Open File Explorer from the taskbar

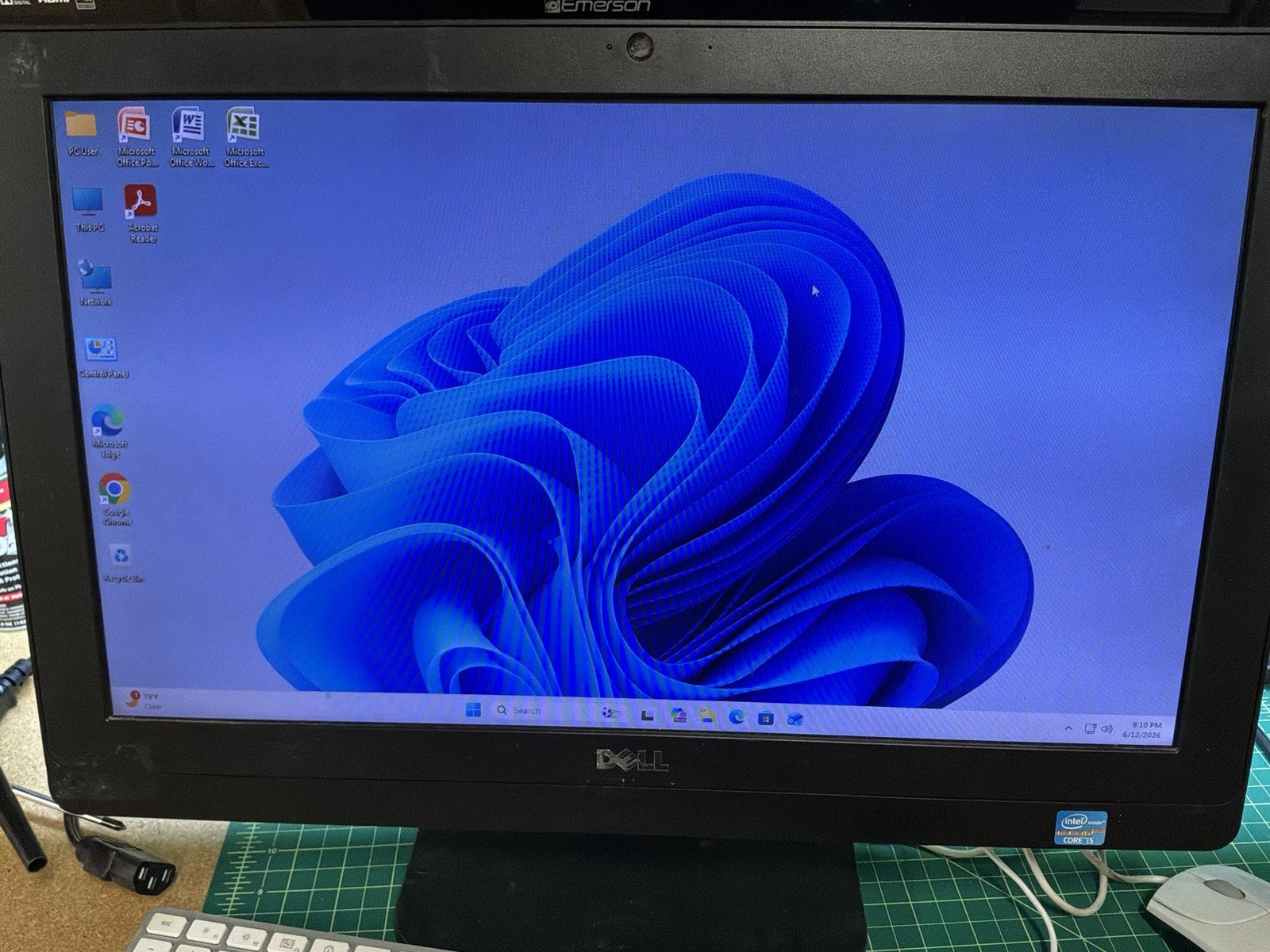[x=708, y=716]
